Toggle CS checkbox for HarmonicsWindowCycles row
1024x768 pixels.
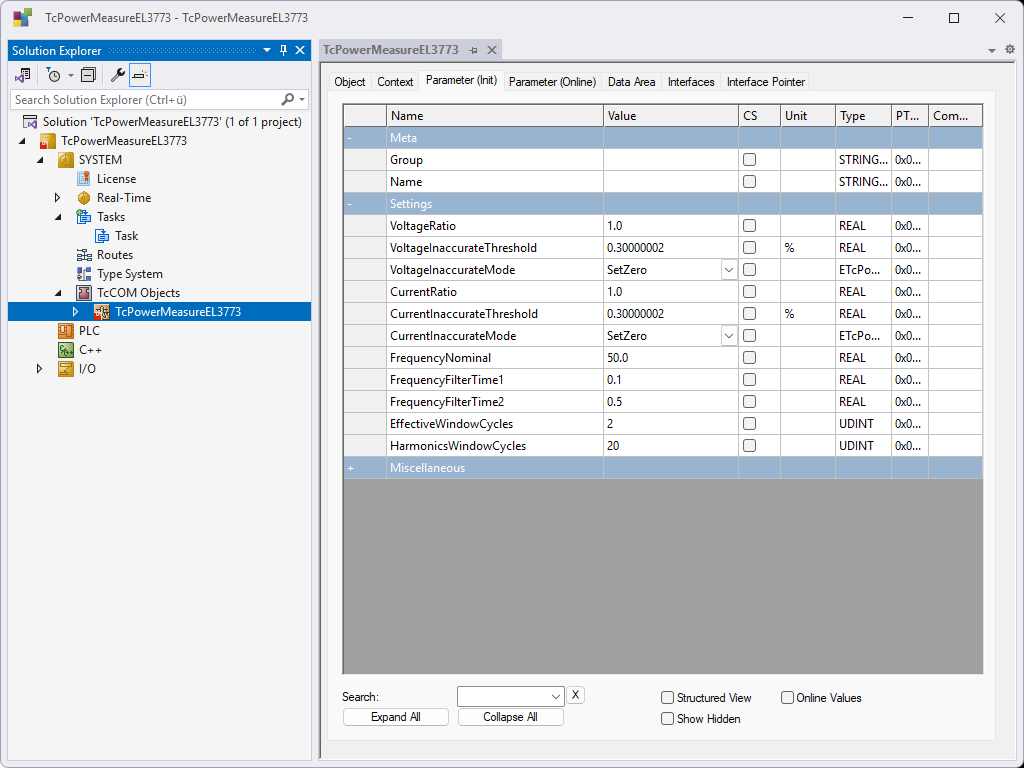click(x=749, y=445)
